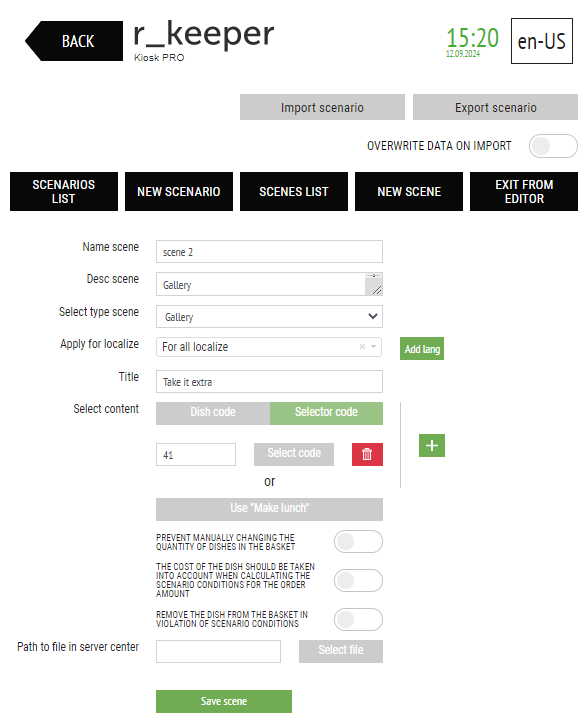Click the green plus add-content icon

coord(432,446)
